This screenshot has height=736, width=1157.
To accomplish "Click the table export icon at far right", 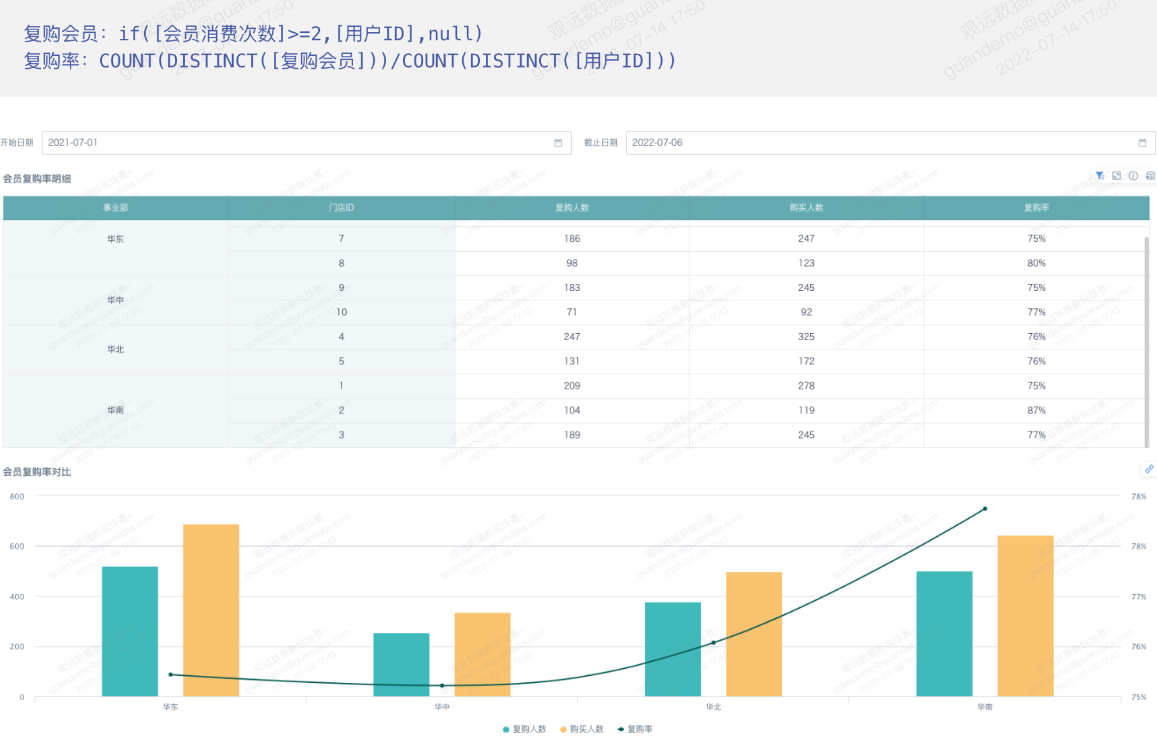I will click(x=1150, y=176).
